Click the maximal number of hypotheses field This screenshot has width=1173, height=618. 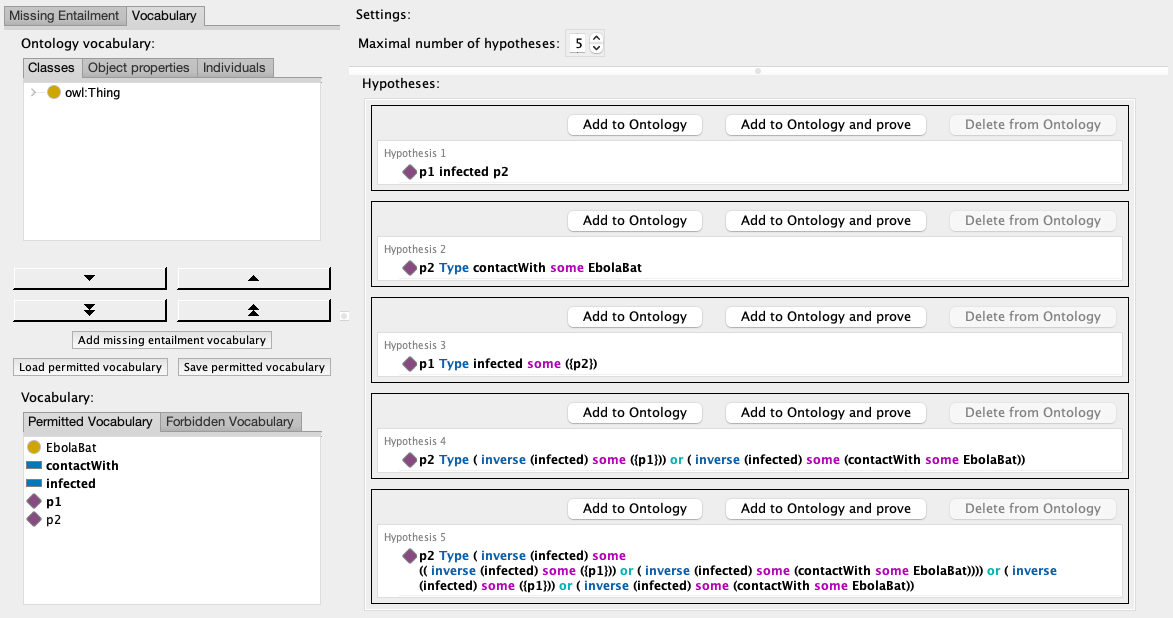coord(579,44)
